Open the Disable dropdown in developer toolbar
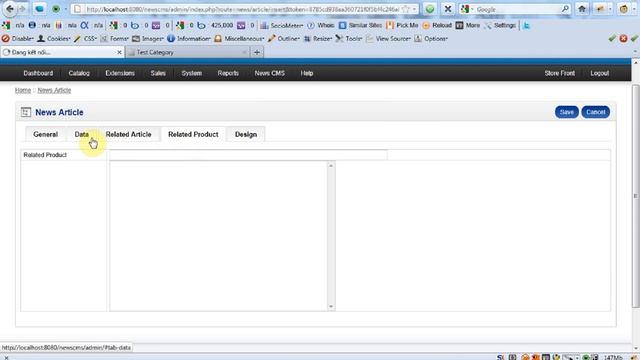The image size is (640, 360). (18, 38)
